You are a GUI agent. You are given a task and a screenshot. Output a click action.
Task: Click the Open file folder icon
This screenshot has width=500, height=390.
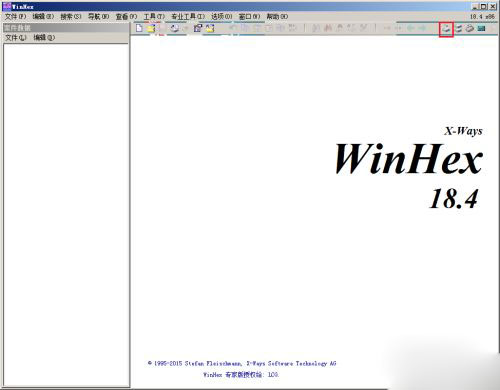[151, 28]
